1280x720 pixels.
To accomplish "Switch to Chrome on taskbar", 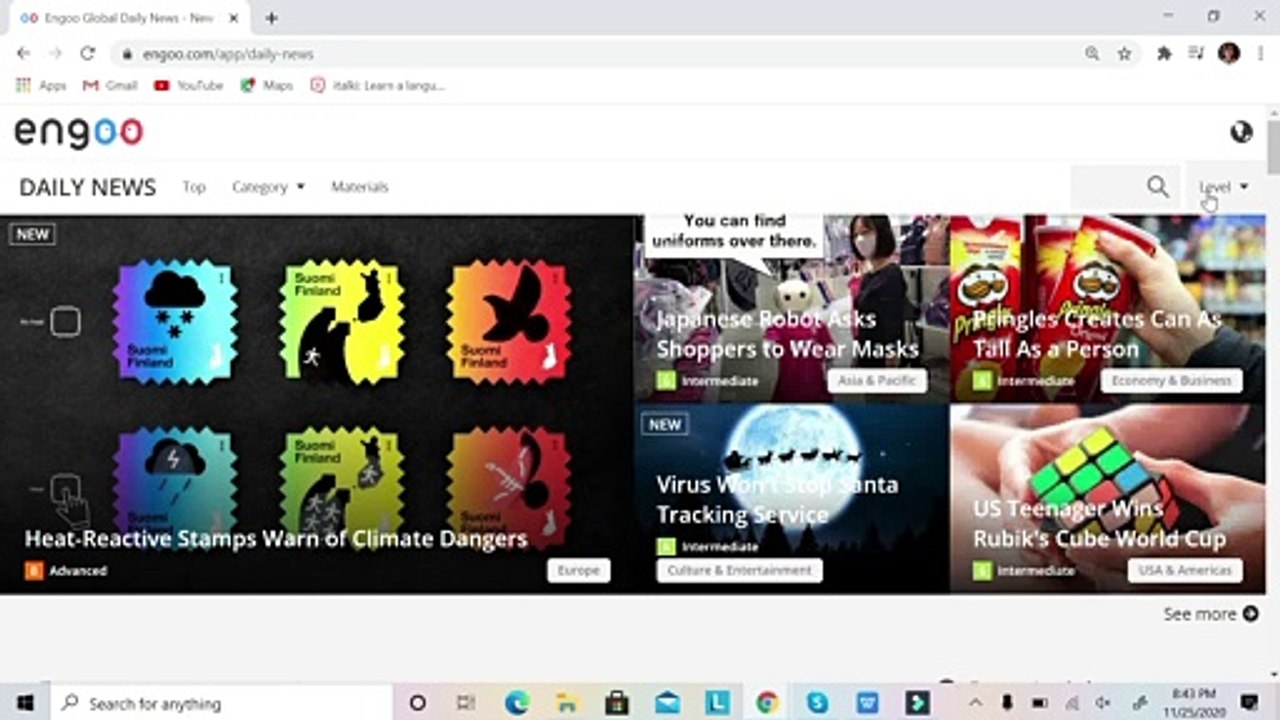I will click(x=767, y=703).
